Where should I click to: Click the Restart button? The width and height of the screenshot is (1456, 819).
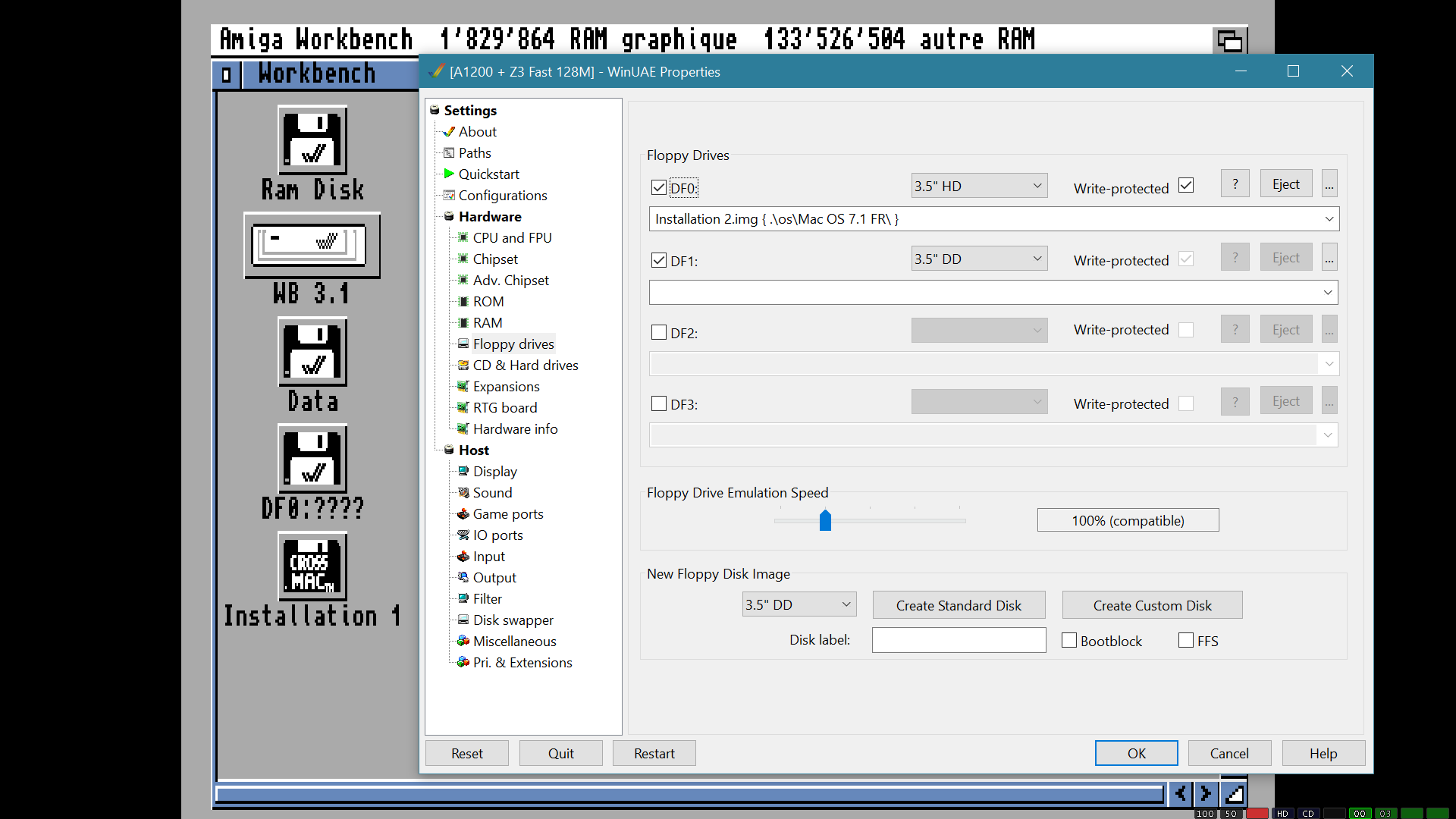tap(654, 753)
